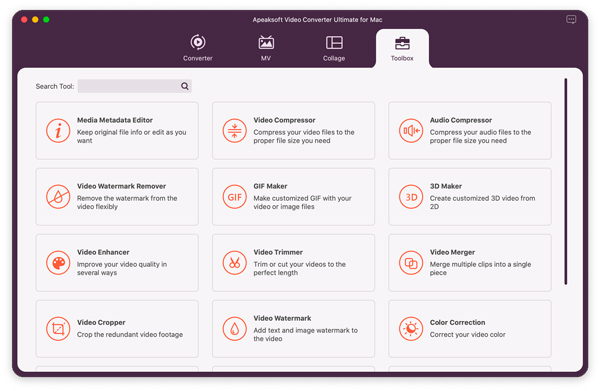Open Video Compressor title text

pos(284,120)
